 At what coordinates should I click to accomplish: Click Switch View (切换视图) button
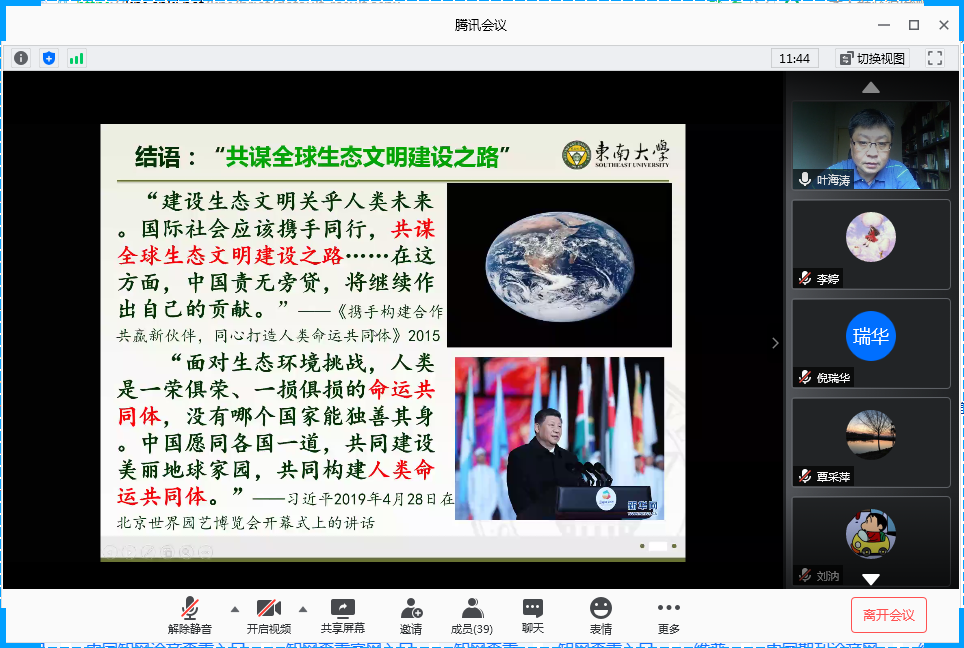tap(872, 58)
